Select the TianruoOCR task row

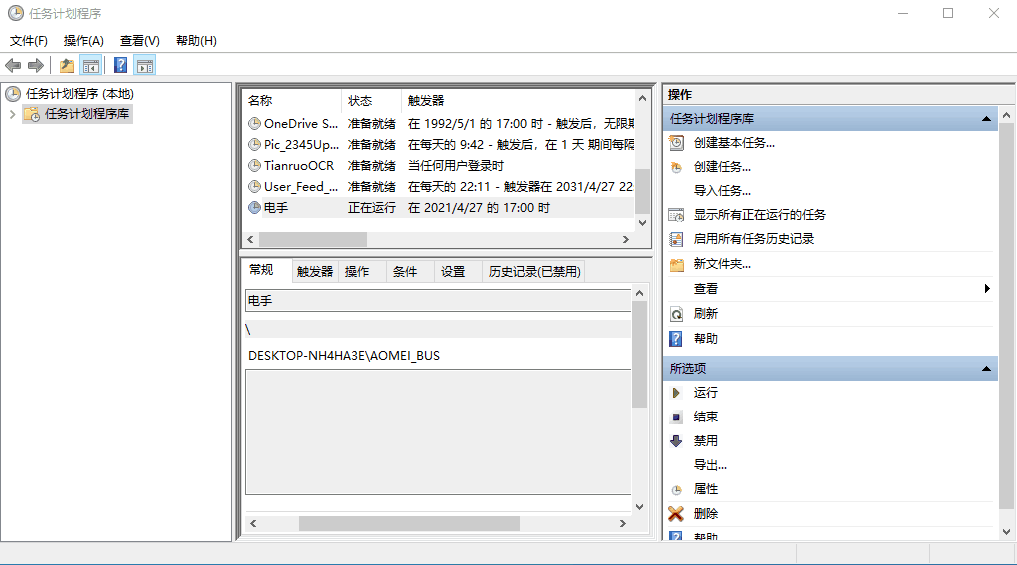(299, 166)
